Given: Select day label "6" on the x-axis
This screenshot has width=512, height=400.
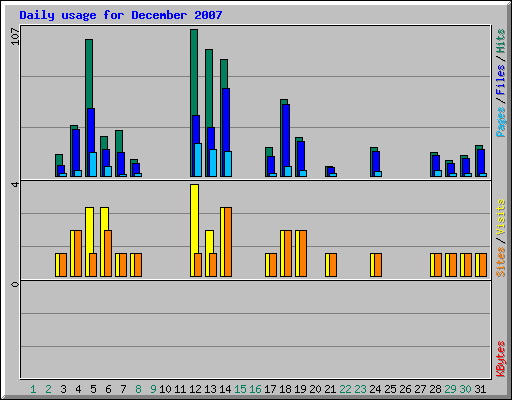Looking at the screenshot, I should 108,389.
